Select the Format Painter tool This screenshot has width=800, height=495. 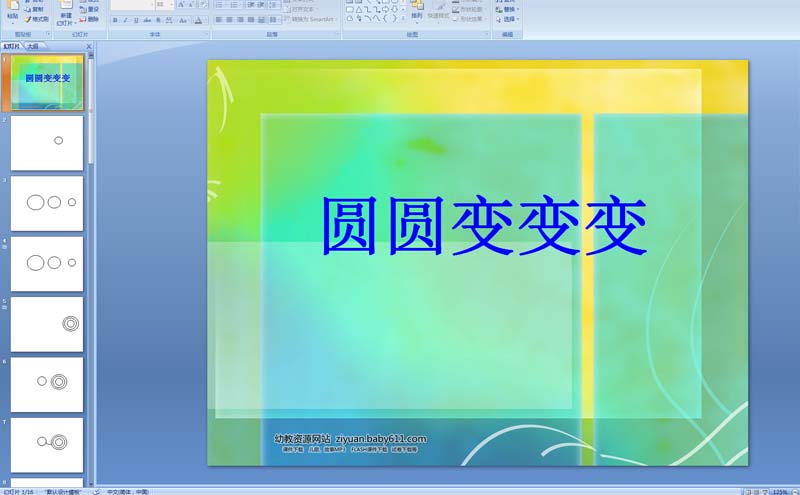click(37, 19)
